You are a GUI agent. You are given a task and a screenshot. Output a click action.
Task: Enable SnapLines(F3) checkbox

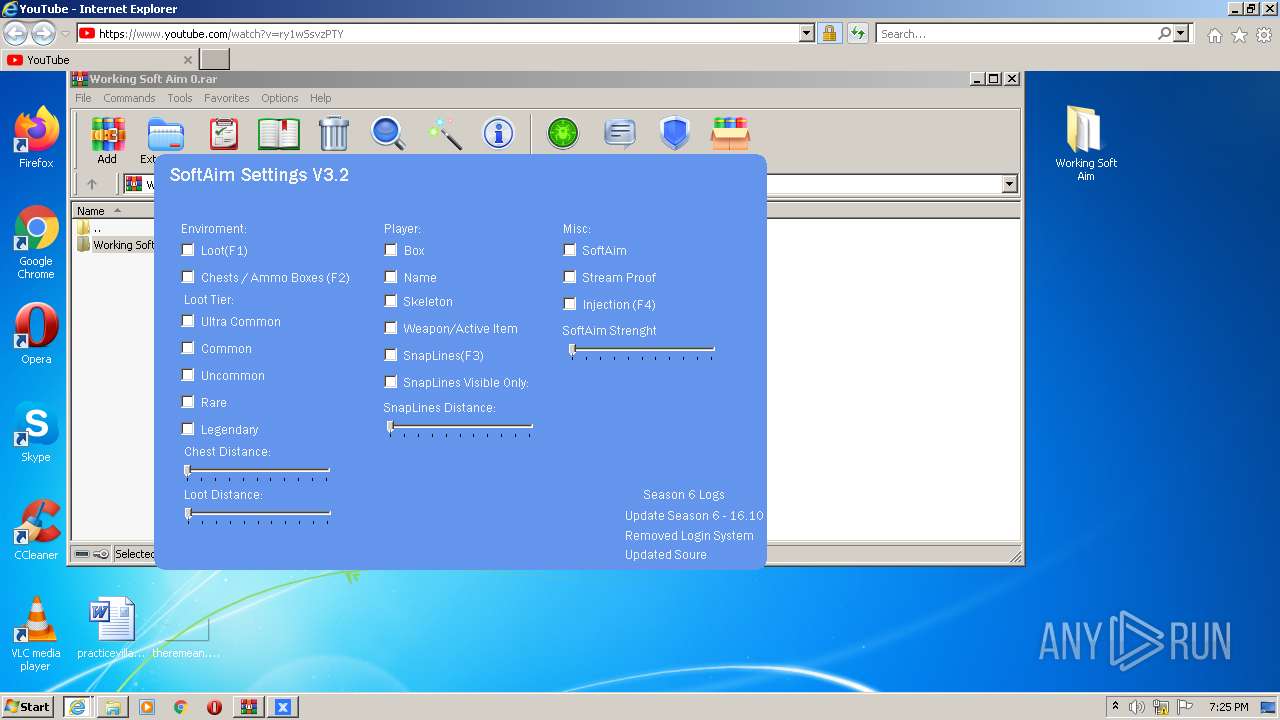(391, 355)
